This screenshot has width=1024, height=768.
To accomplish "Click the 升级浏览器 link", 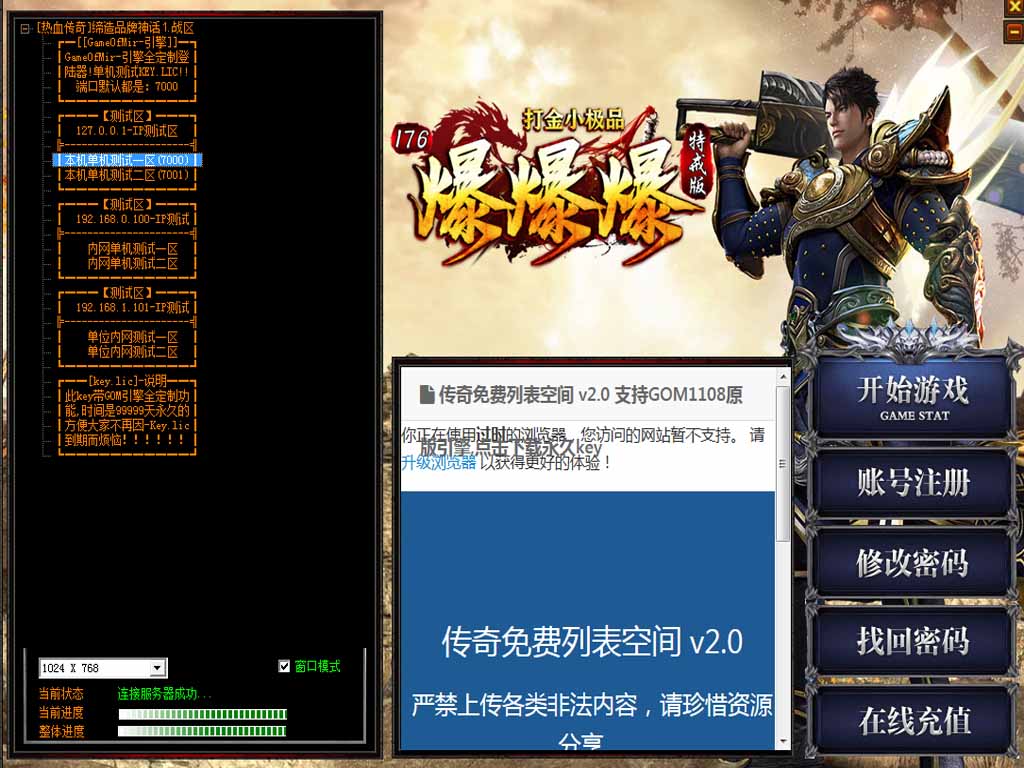I will [x=438, y=463].
